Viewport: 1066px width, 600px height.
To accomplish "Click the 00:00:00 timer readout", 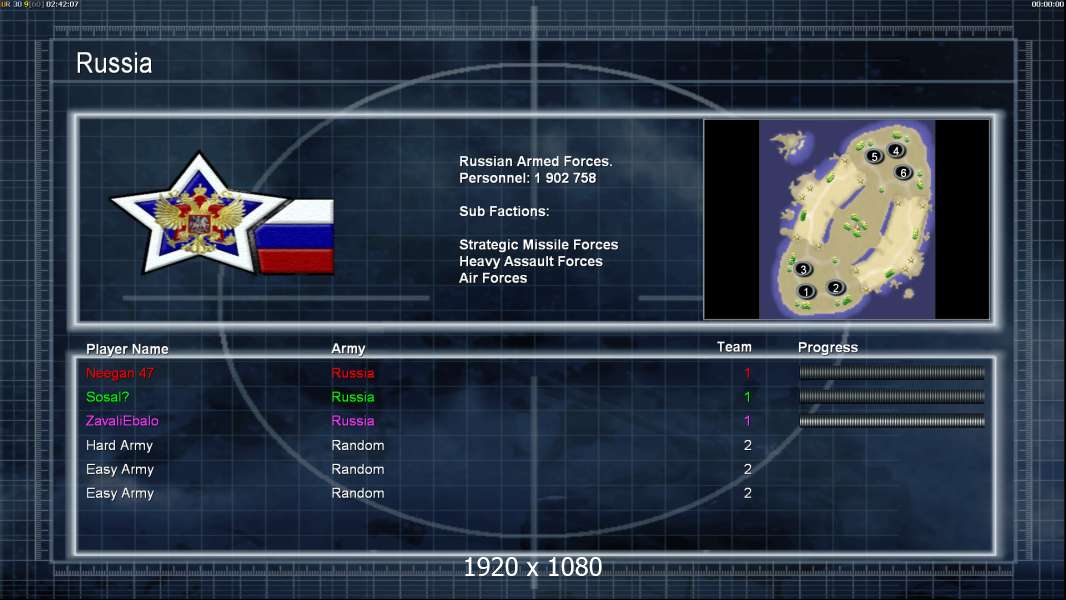I will [x=1048, y=4].
